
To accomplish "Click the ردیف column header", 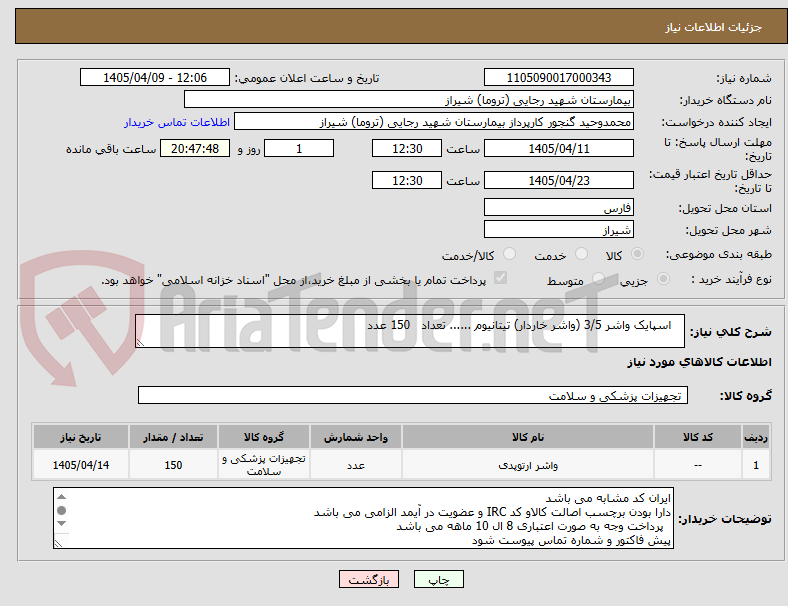I will (x=755, y=437).
